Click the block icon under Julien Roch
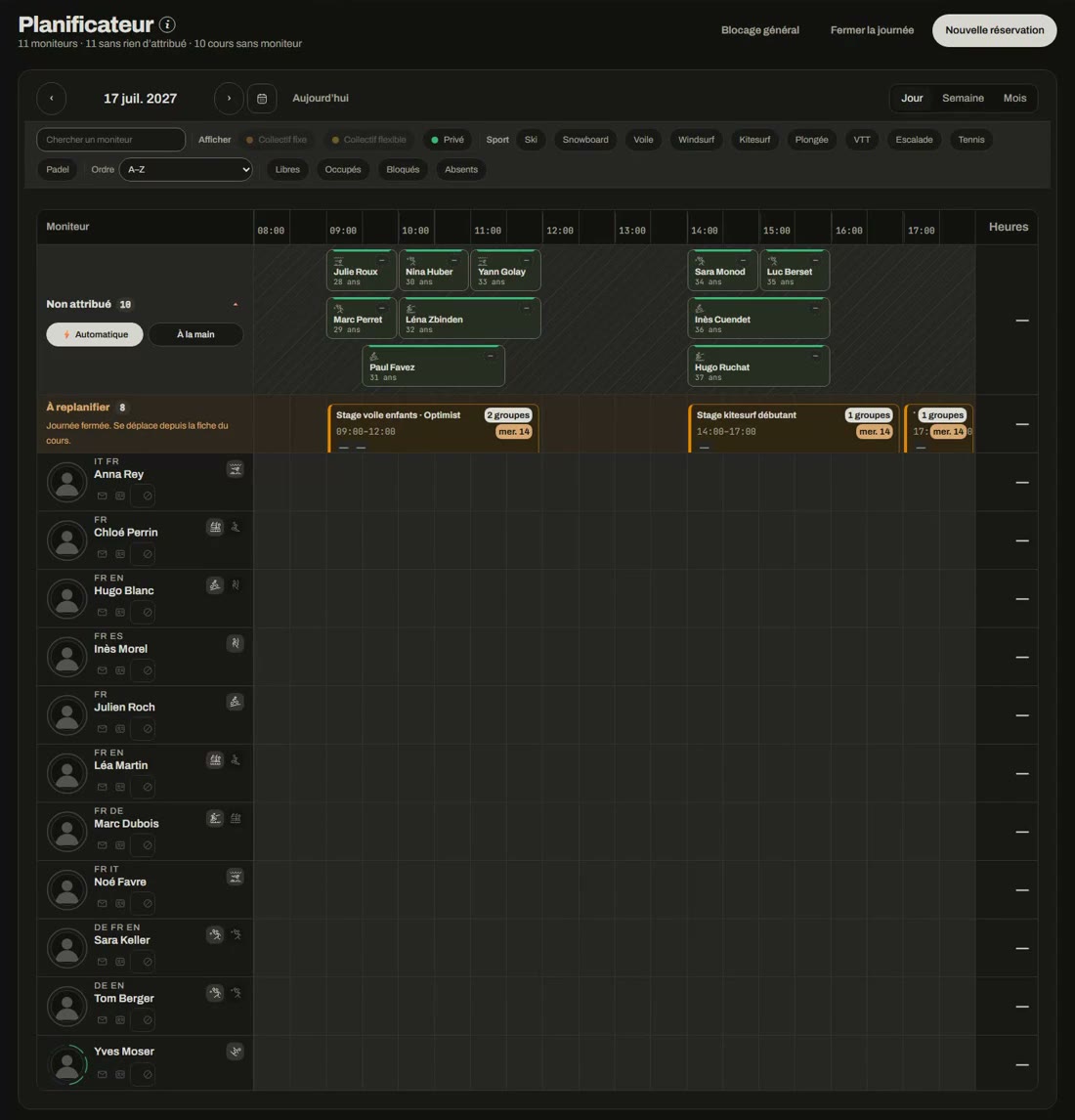 [x=148, y=728]
